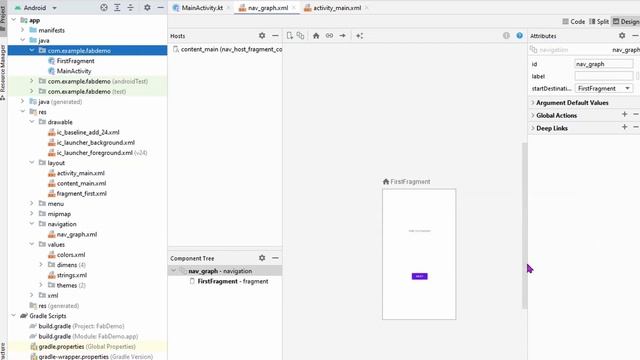The image size is (640, 360).
Task: Collapse all in Project panel toolbar
Action: [x=131, y=7]
